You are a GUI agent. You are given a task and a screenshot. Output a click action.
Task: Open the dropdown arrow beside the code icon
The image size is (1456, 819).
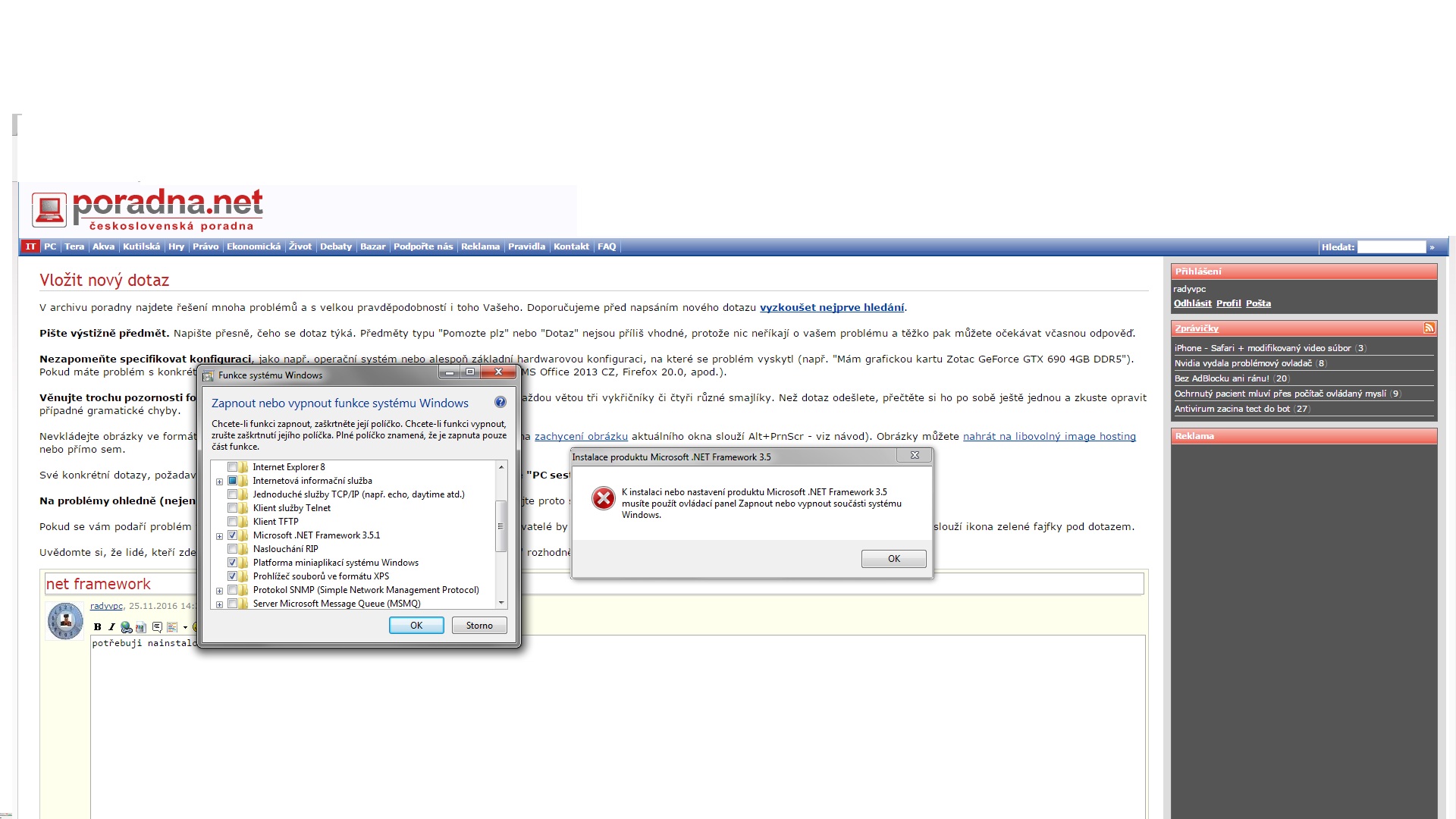[185, 628]
